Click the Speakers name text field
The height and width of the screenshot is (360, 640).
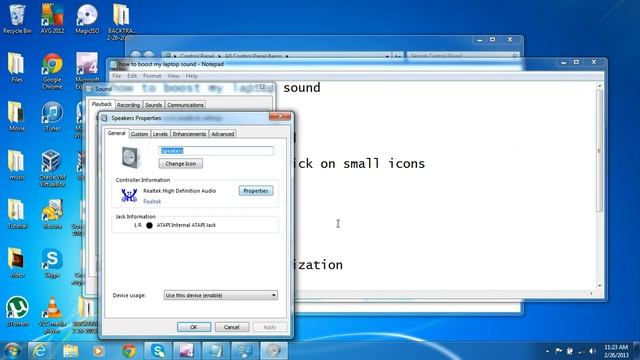[x=216, y=151]
